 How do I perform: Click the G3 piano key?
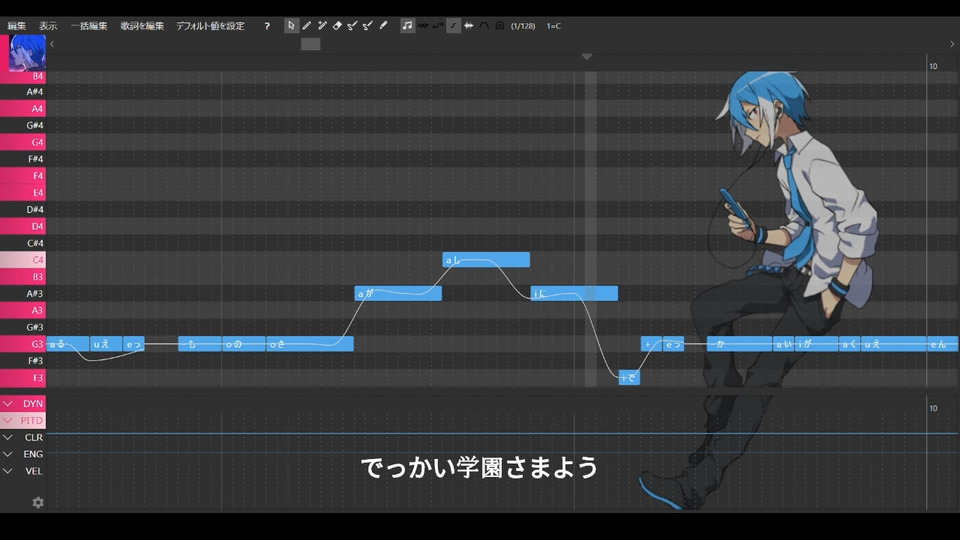(x=23, y=344)
